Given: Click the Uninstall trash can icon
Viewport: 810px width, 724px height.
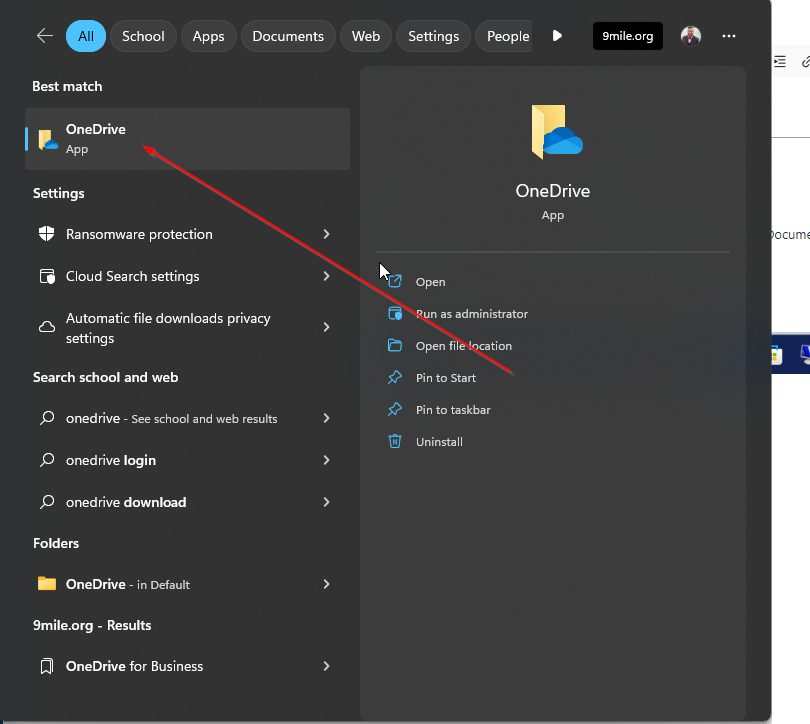Looking at the screenshot, I should tap(395, 442).
